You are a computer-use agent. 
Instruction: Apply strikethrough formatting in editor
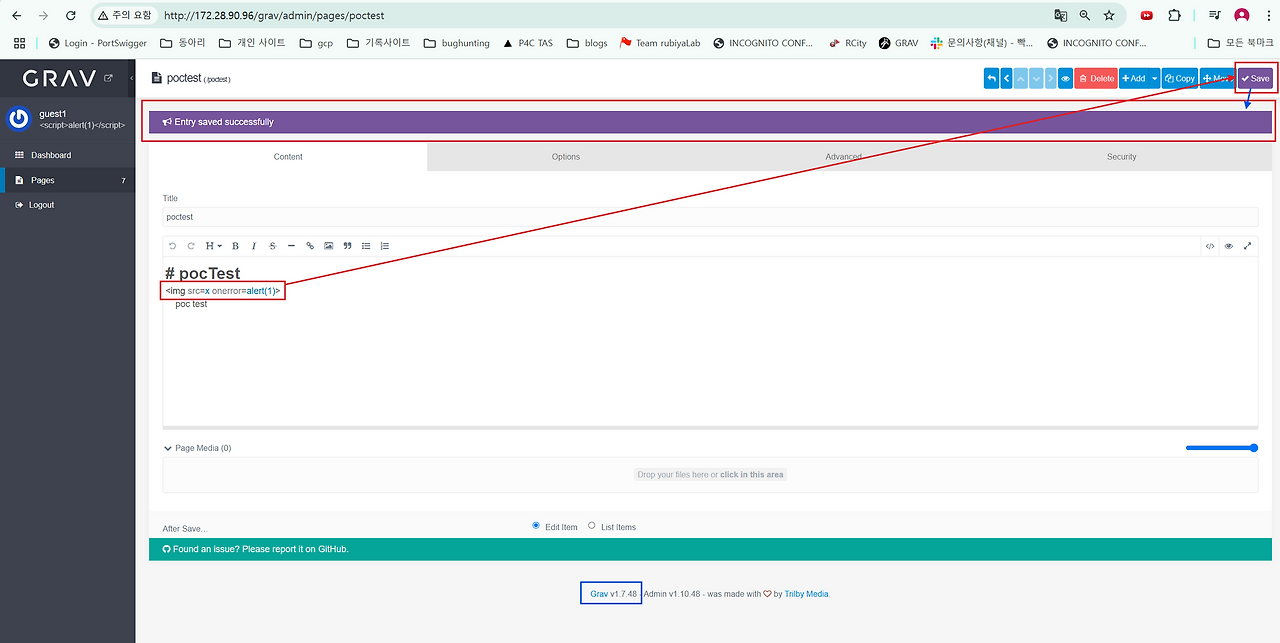pyautogui.click(x=272, y=246)
